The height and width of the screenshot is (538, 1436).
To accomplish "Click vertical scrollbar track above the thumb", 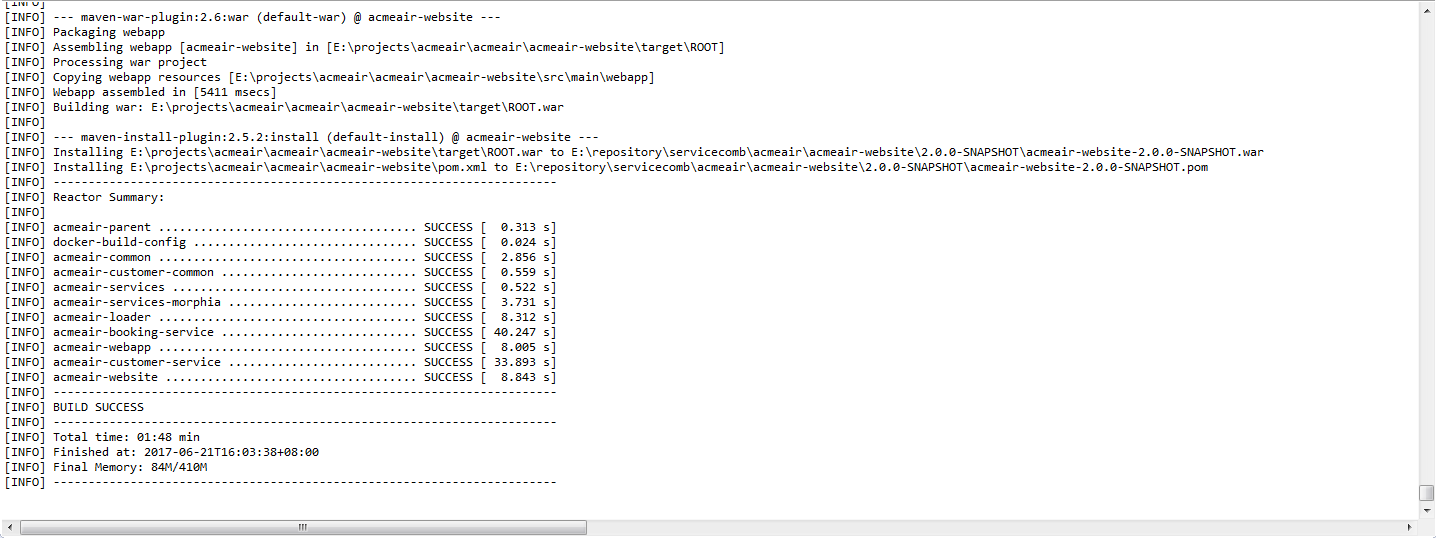I will click(x=1427, y=250).
